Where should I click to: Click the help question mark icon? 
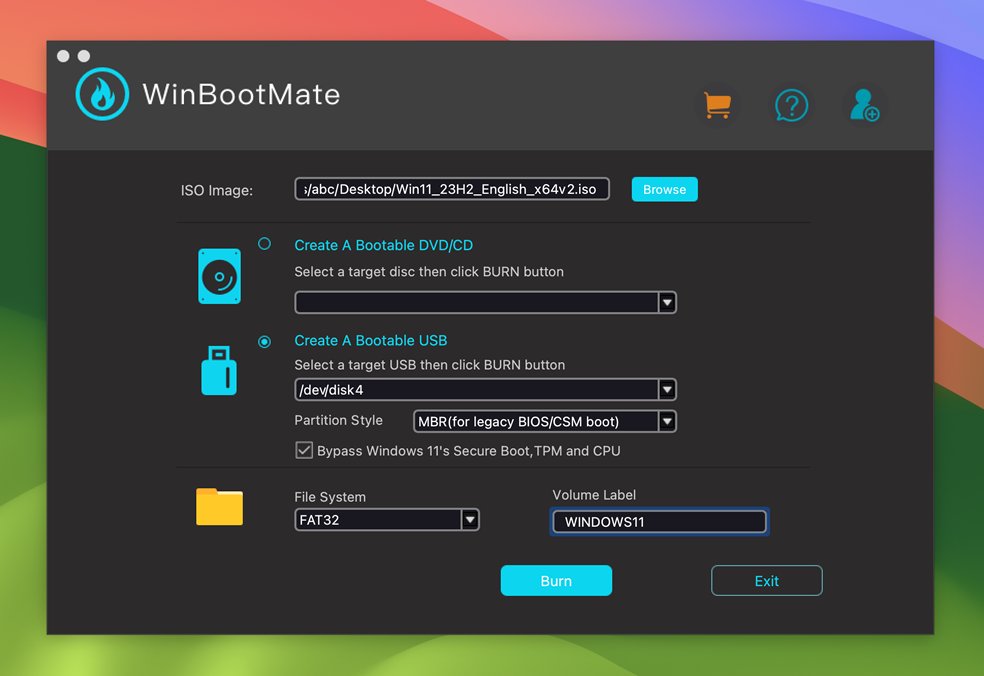[791, 105]
